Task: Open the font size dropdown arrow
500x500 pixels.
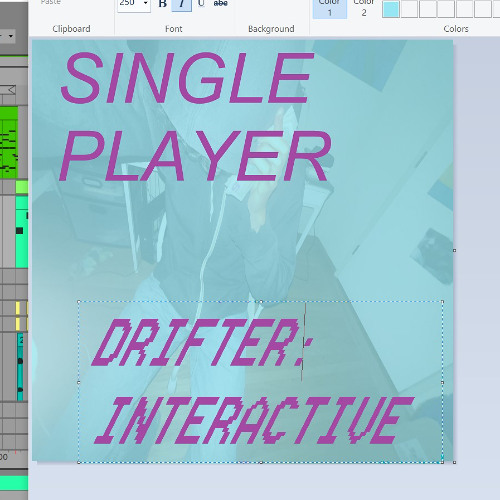Action: pos(146,3)
